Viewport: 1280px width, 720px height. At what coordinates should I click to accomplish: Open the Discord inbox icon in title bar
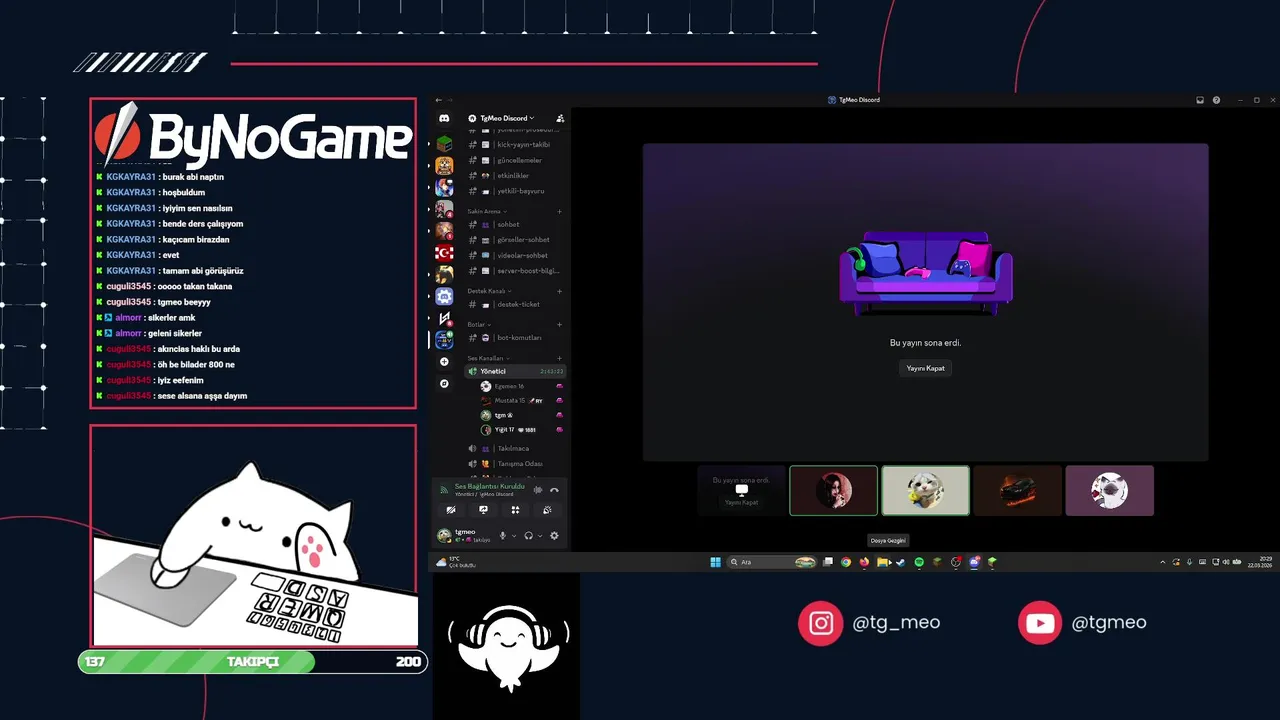tap(1200, 100)
